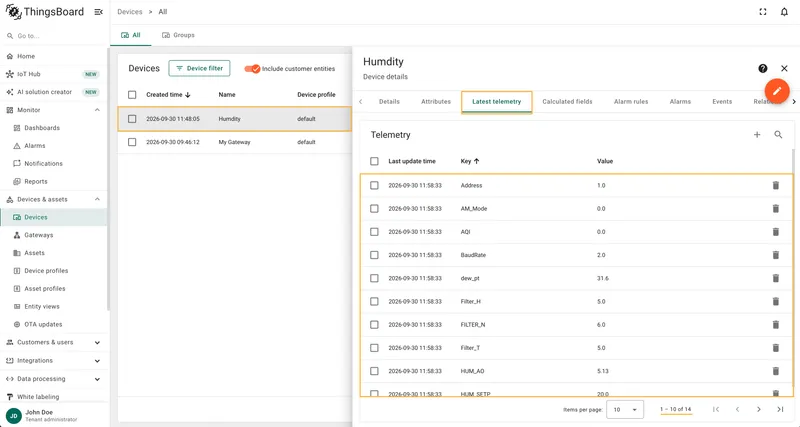Toggle Include customer entities switch
Viewport: 800px width, 427px height.
[x=252, y=68]
